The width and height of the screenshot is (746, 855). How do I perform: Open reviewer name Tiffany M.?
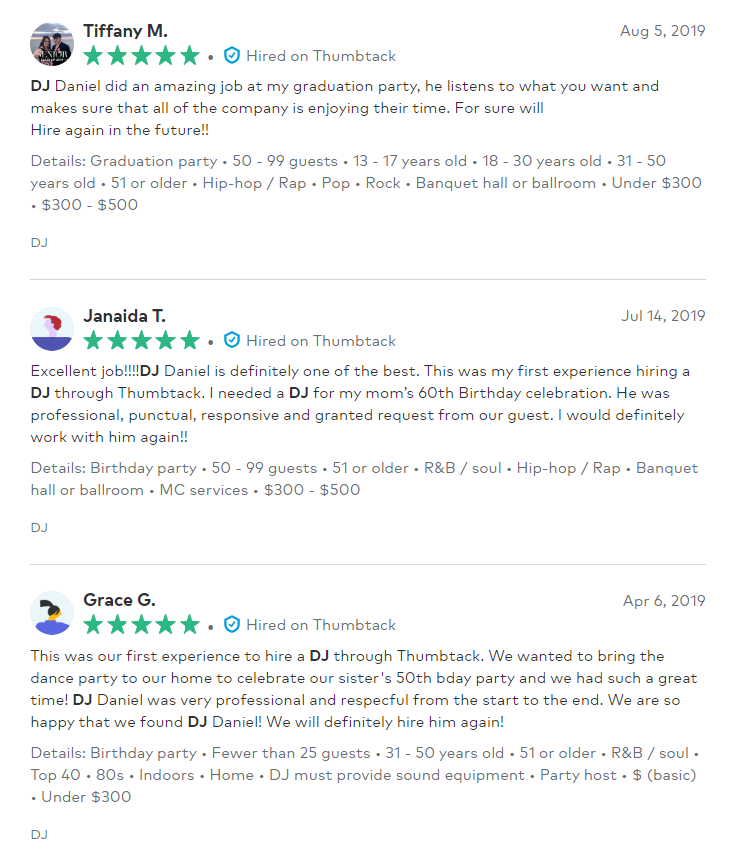pos(125,31)
